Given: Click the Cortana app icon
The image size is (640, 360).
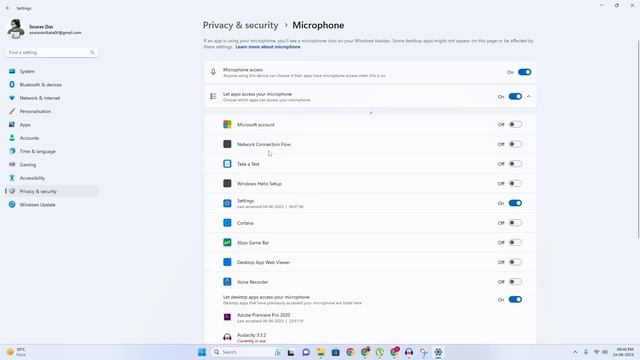Looking at the screenshot, I should pyautogui.click(x=227, y=223).
